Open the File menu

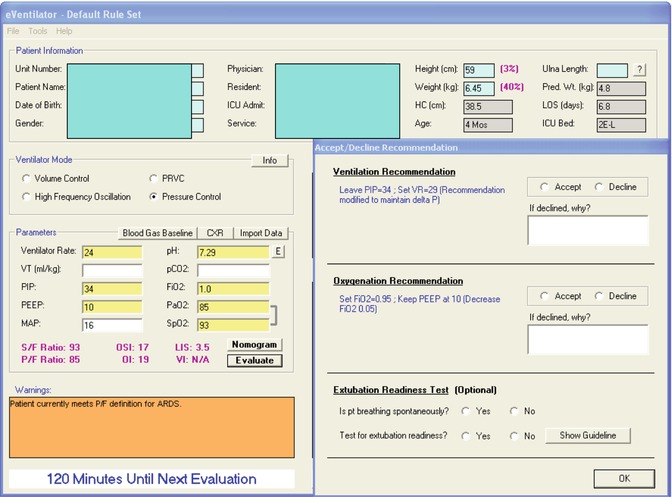coord(13,31)
